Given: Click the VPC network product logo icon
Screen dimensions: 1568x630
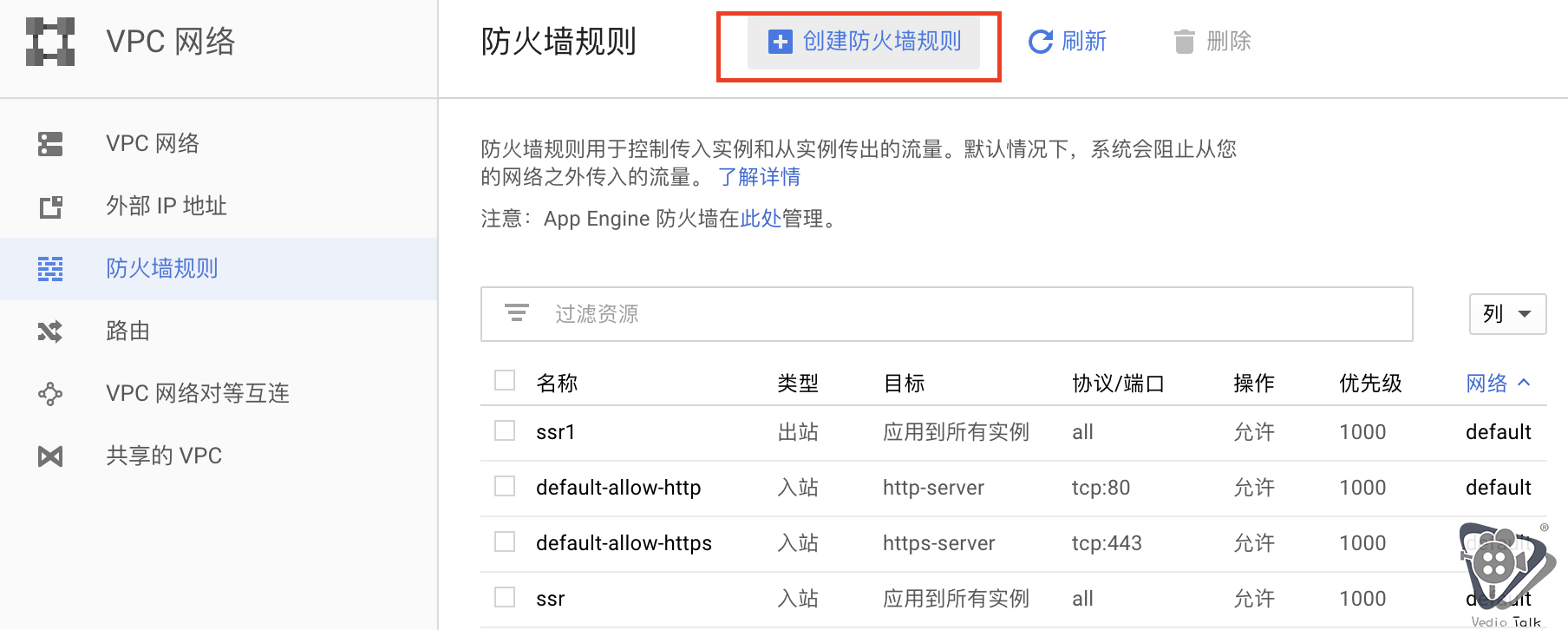Looking at the screenshot, I should [50, 42].
